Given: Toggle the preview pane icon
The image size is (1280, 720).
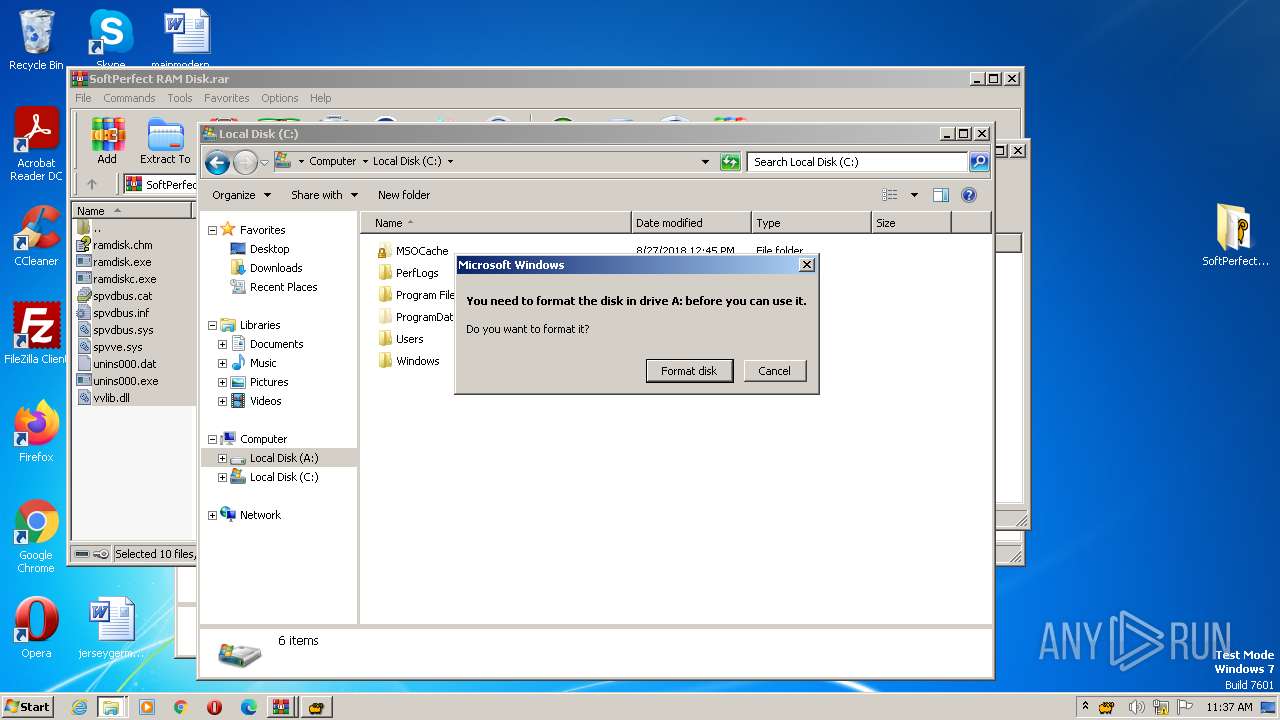Looking at the screenshot, I should click(x=940, y=195).
